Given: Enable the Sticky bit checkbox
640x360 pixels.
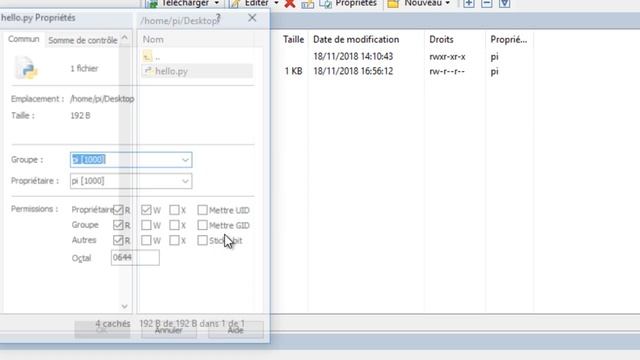Looking at the screenshot, I should coord(202,240).
